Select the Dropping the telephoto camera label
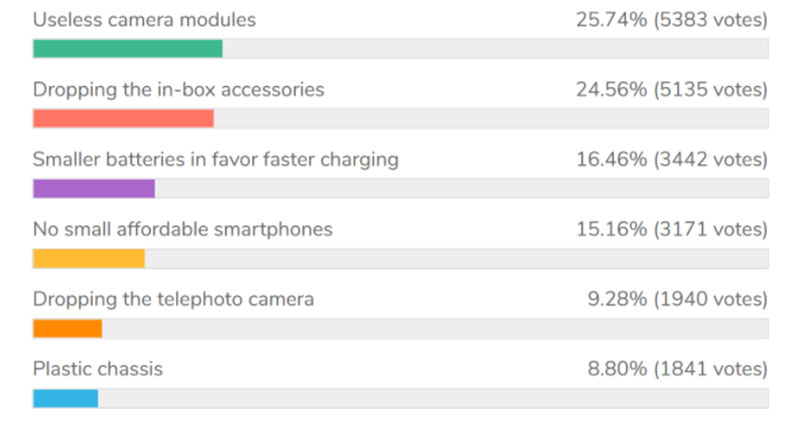This screenshot has width=800, height=430. coord(173,299)
